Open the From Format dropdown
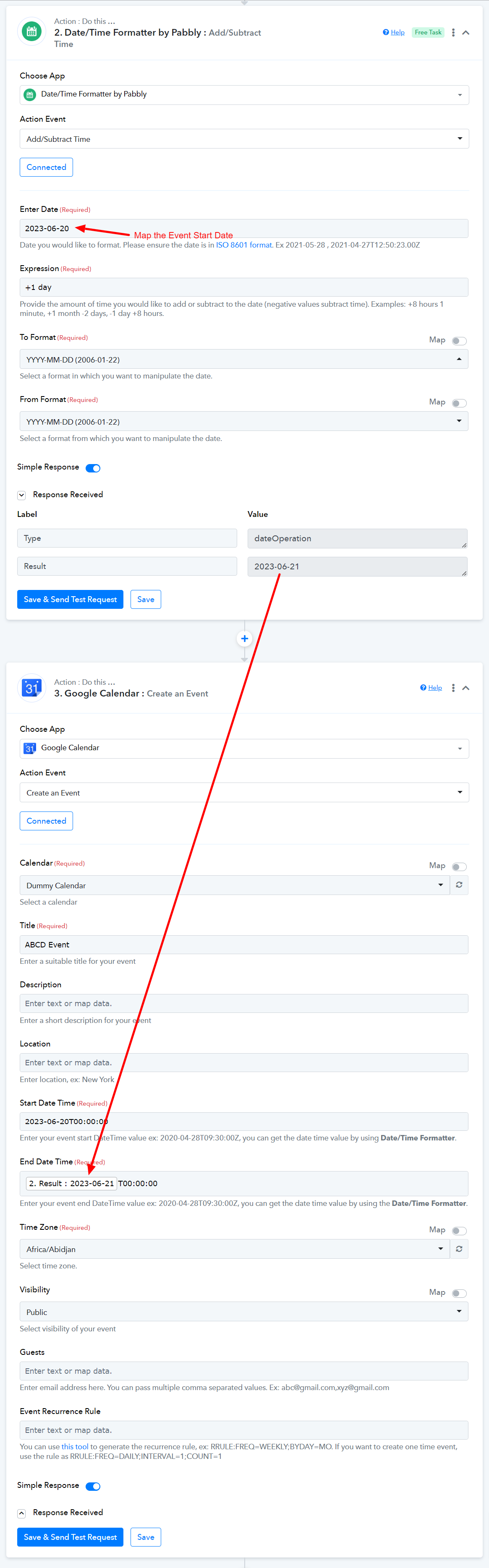 coord(244,421)
